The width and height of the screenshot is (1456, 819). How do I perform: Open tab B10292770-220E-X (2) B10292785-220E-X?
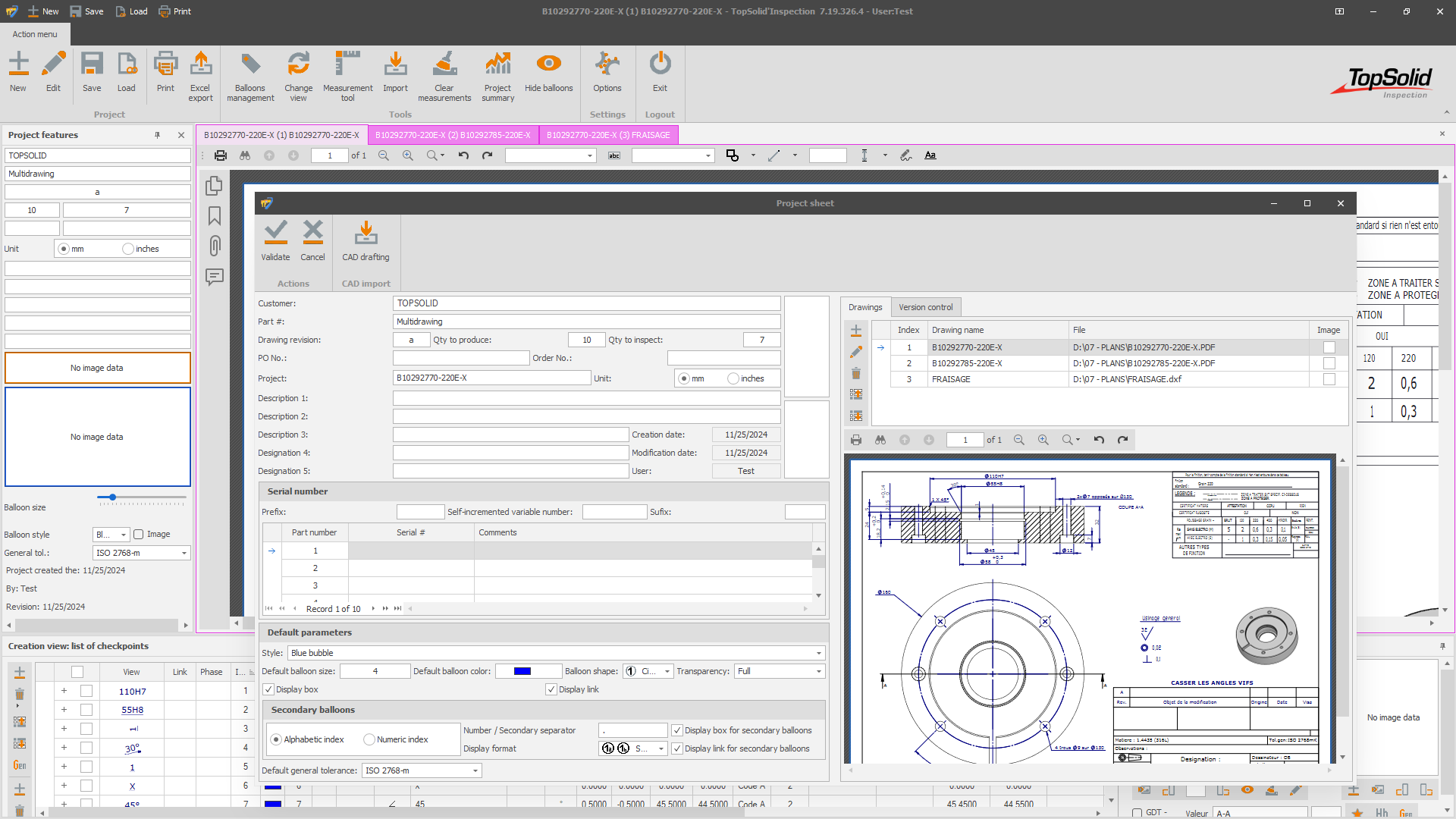[x=453, y=135]
